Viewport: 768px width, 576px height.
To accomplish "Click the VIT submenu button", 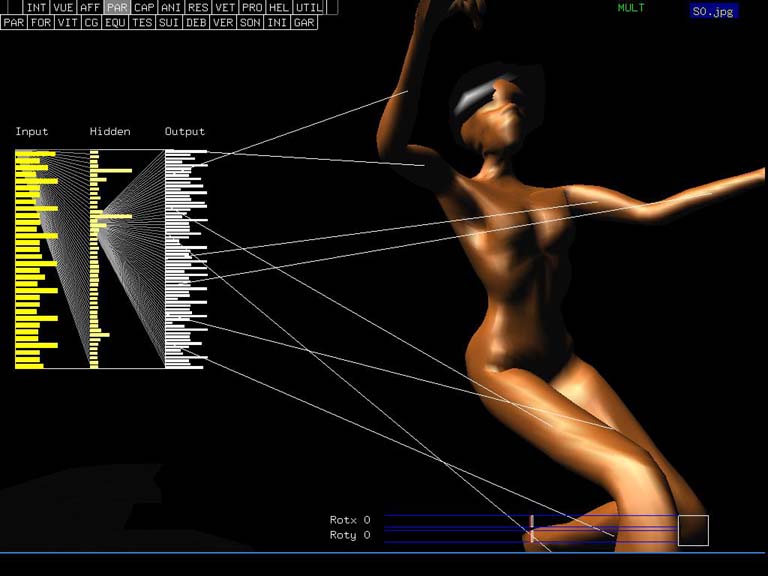I will pos(67,22).
